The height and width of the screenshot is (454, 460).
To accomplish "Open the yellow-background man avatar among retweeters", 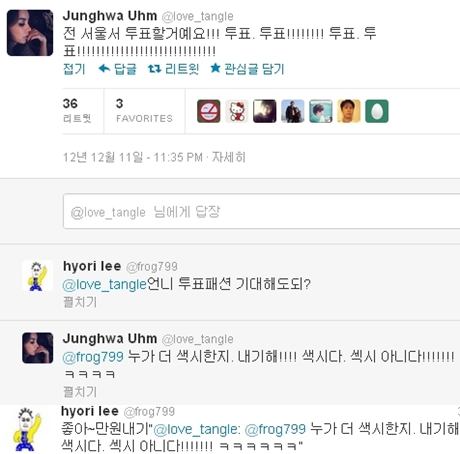I will (349, 111).
